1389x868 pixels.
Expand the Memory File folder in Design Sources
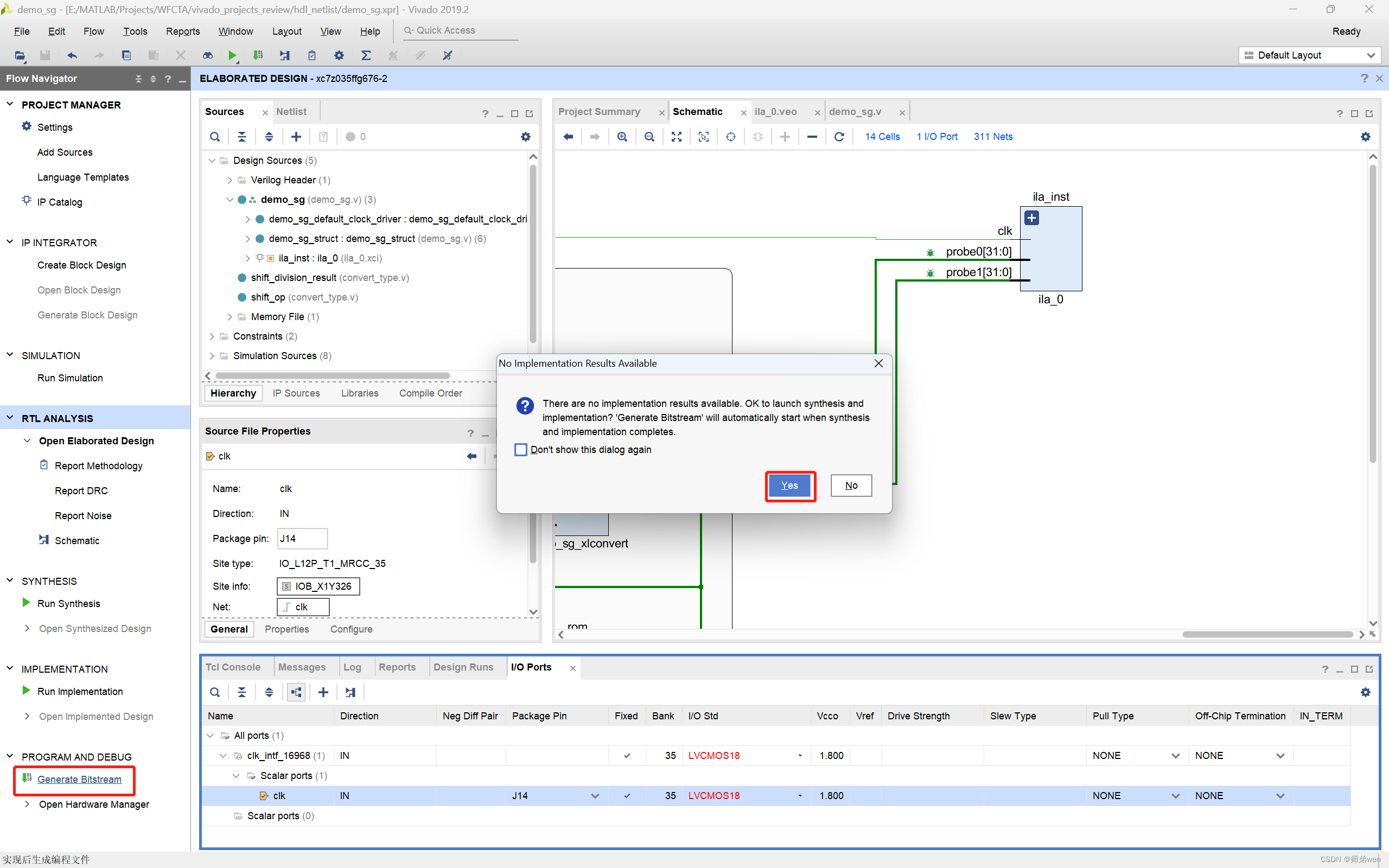(230, 316)
